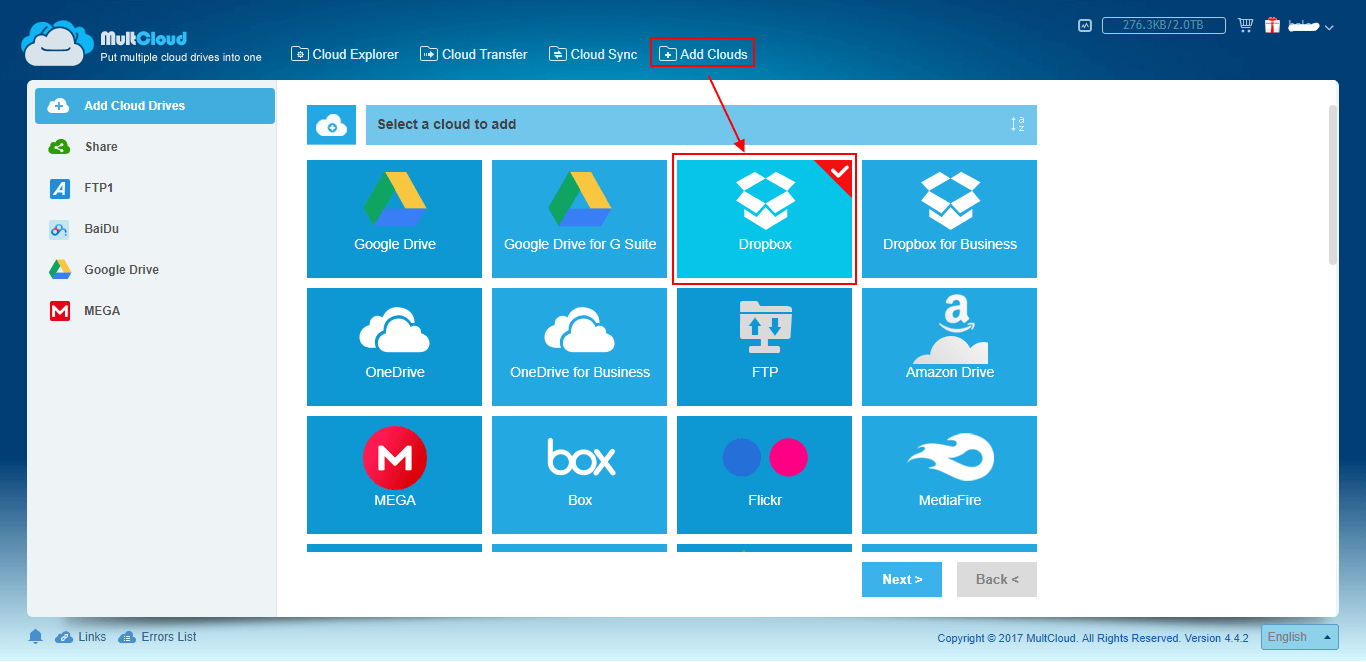Open the Cloud Transfer tab

(474, 54)
